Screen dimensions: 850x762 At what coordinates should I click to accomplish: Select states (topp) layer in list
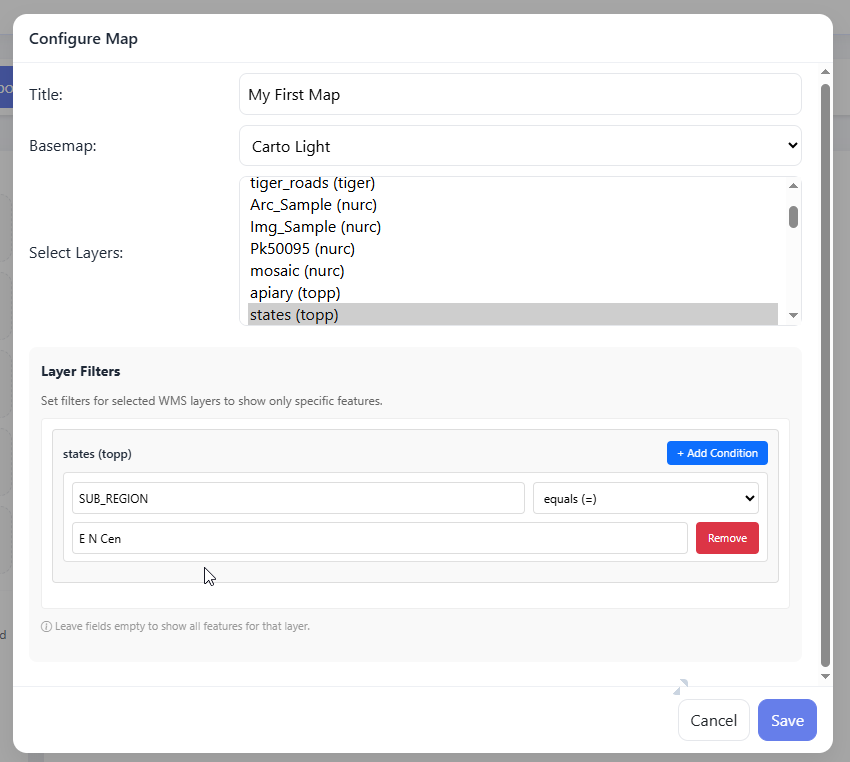[x=294, y=315]
